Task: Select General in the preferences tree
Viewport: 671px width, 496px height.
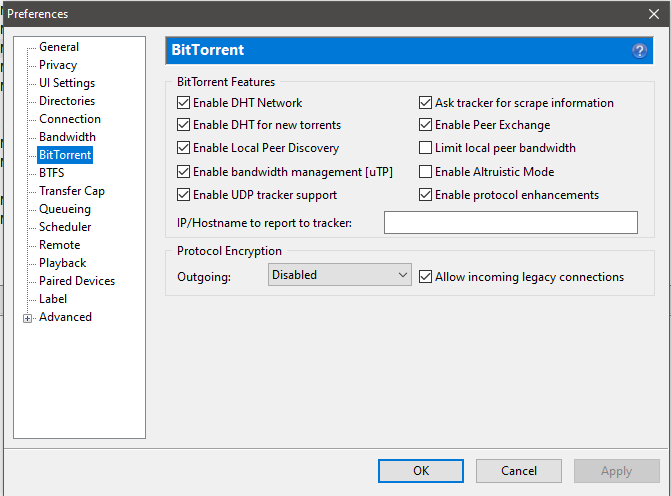Action: pyautogui.click(x=59, y=47)
